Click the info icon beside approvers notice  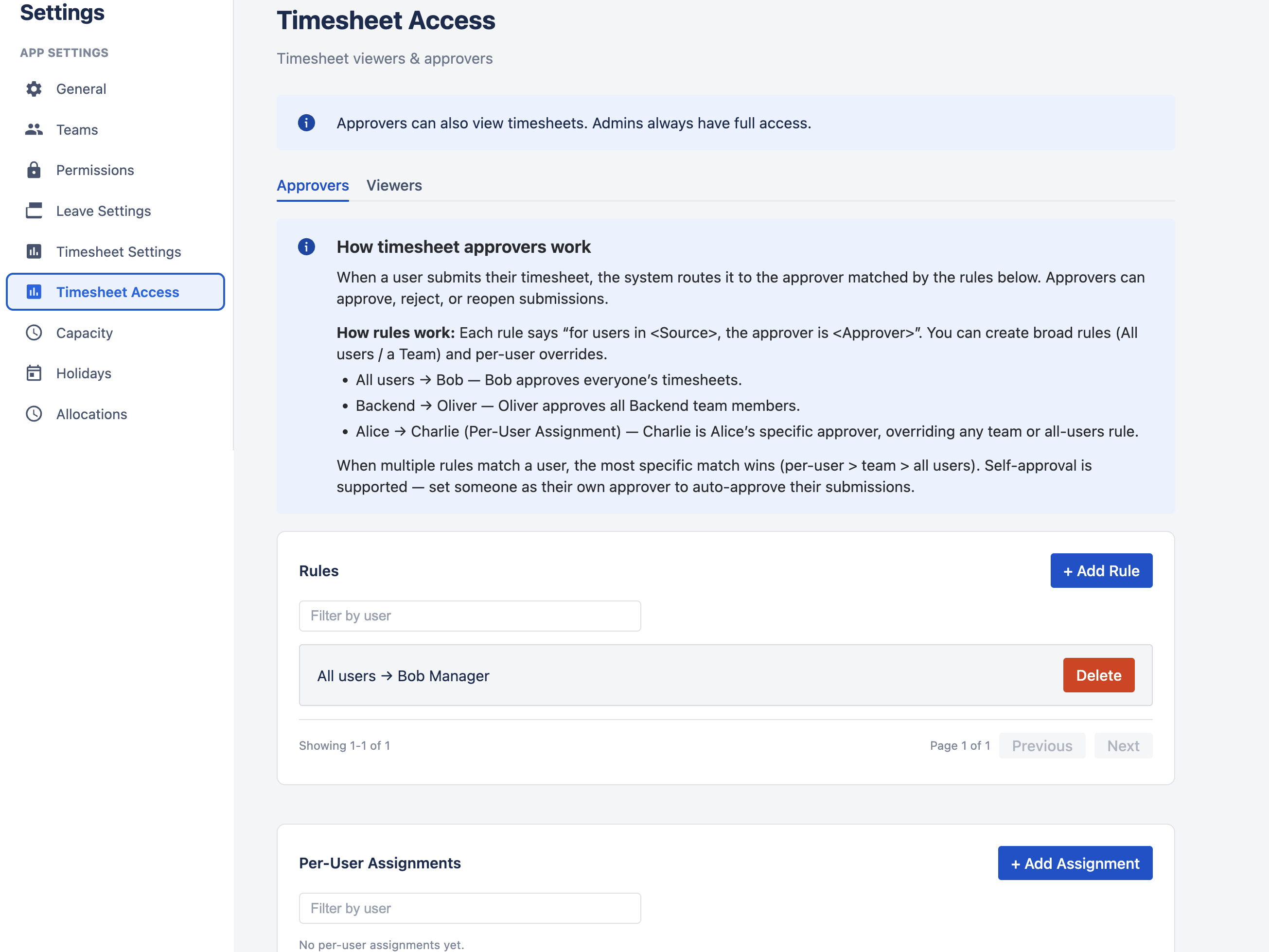pyautogui.click(x=306, y=122)
